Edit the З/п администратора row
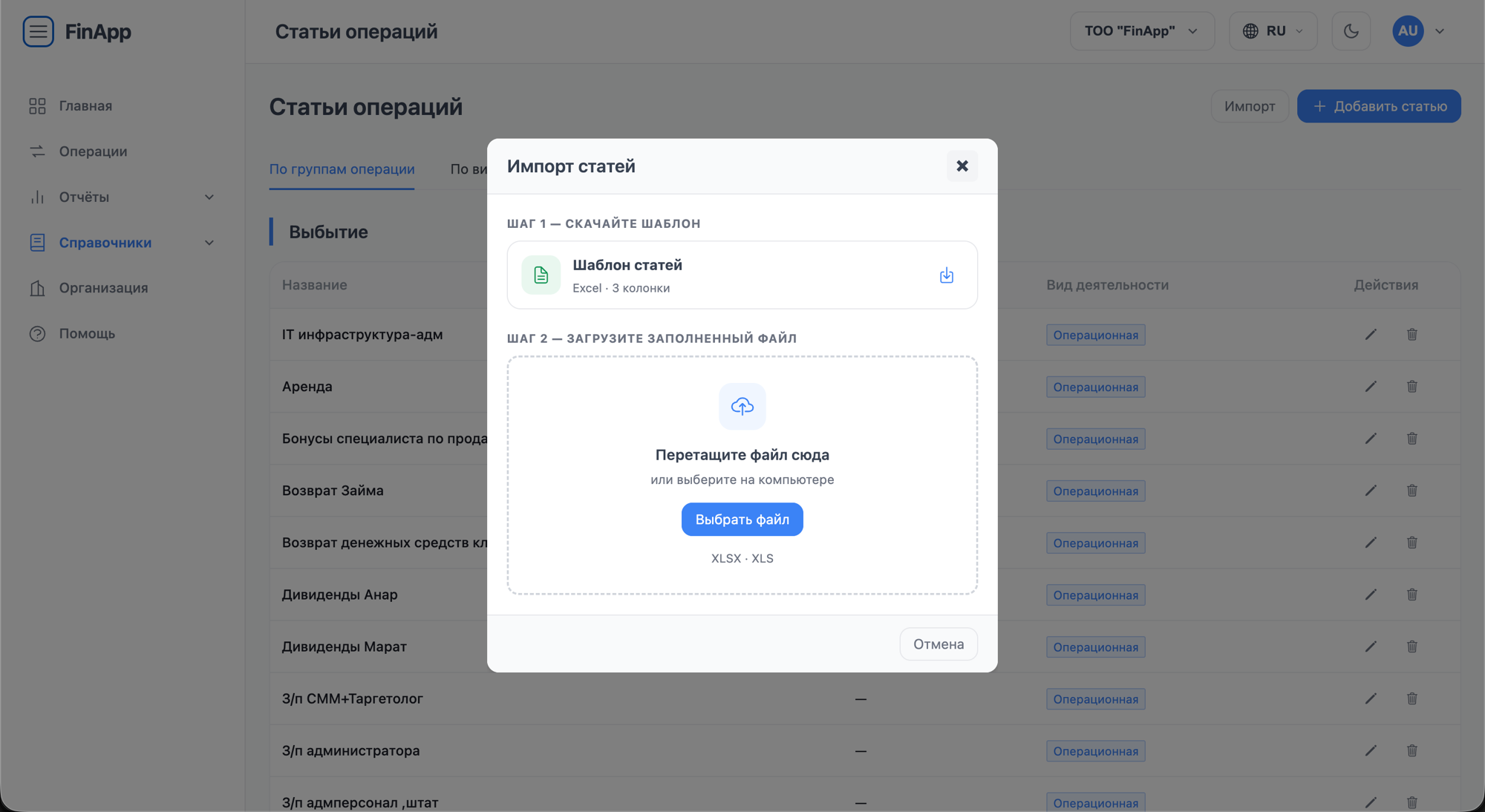Screen dimensions: 1485x812 point(1371,750)
